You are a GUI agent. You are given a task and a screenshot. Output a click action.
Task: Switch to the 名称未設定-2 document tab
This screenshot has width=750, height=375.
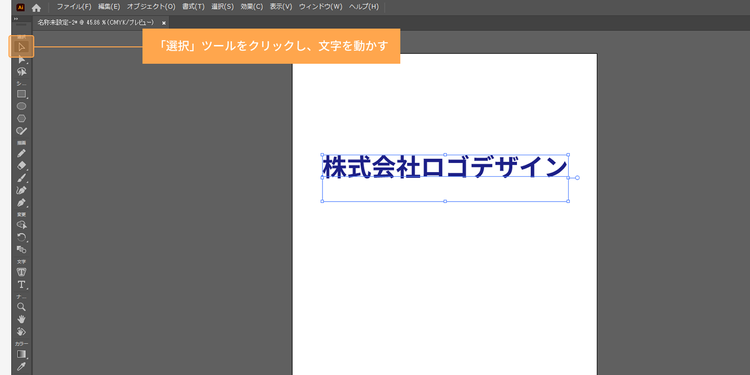coord(96,22)
